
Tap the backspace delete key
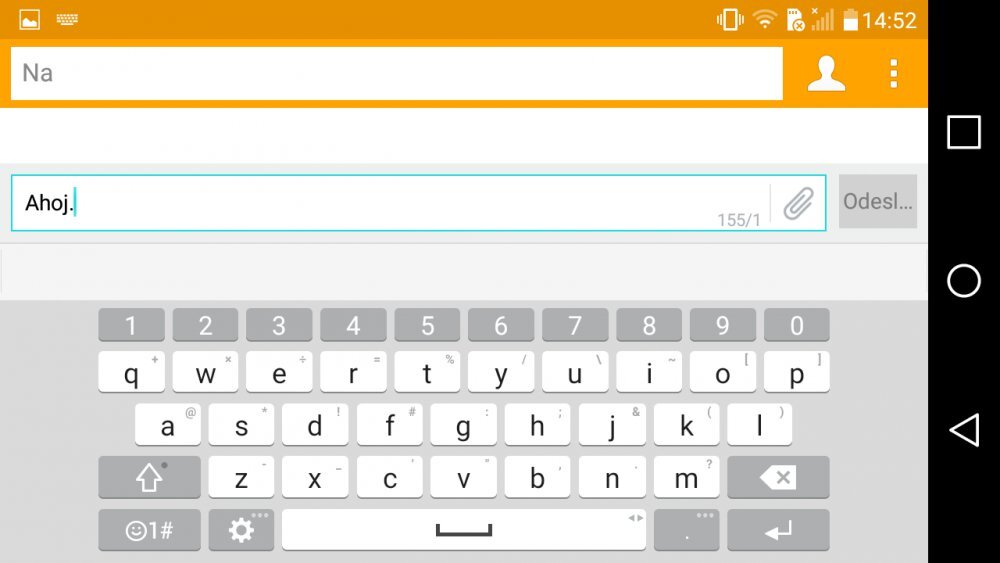click(x=778, y=477)
